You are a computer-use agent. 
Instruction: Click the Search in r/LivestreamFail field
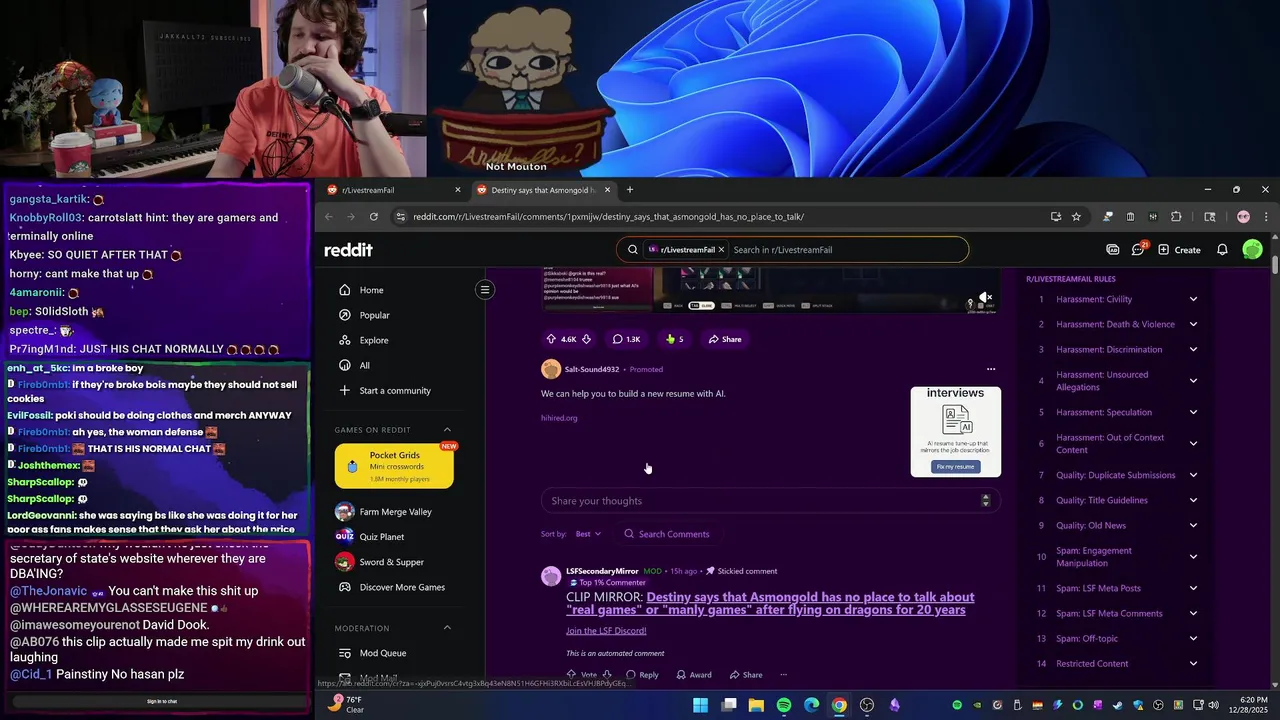(x=848, y=250)
